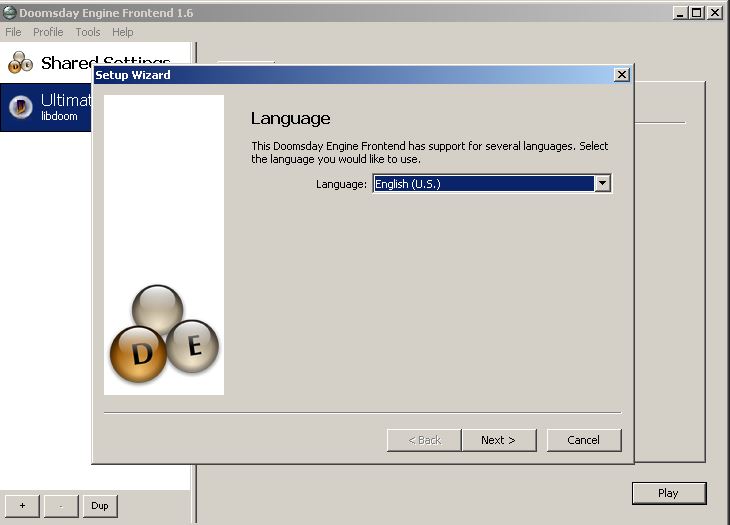Click the Doomsday Engine title bar icon
This screenshot has width=730, height=525.
[9, 13]
